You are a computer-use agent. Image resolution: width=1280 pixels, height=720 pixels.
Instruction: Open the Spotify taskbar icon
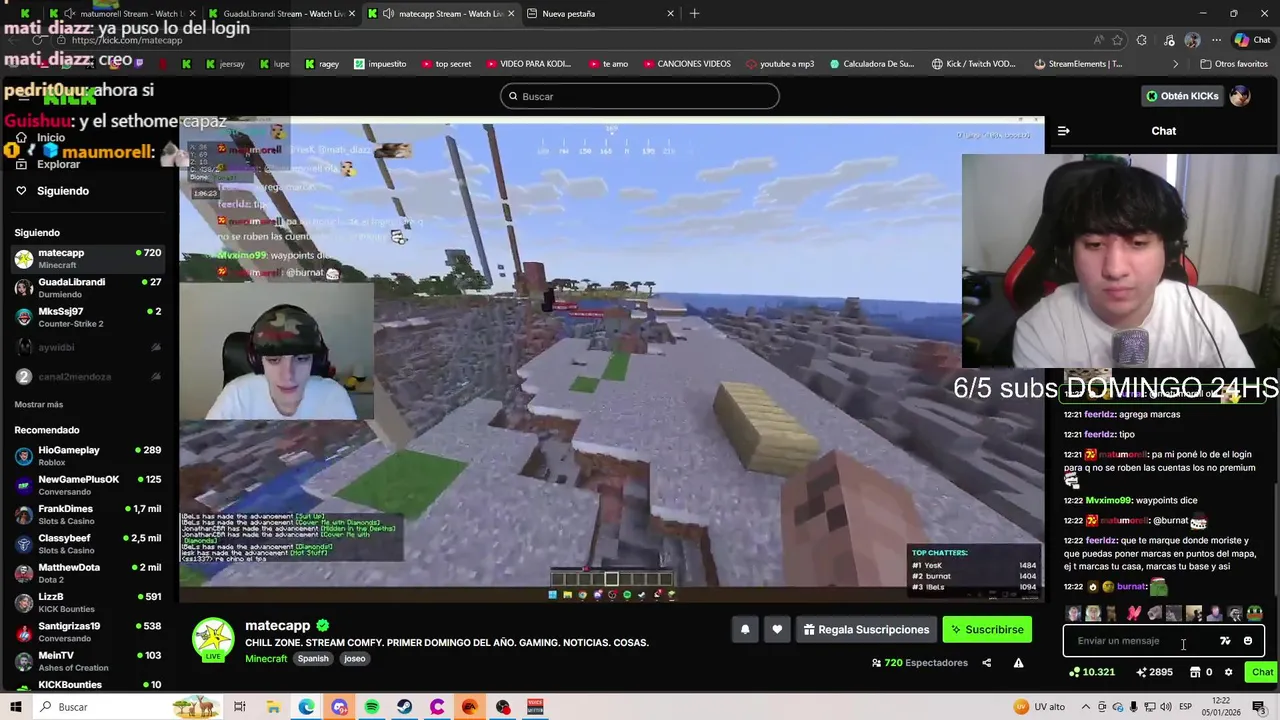click(x=372, y=707)
